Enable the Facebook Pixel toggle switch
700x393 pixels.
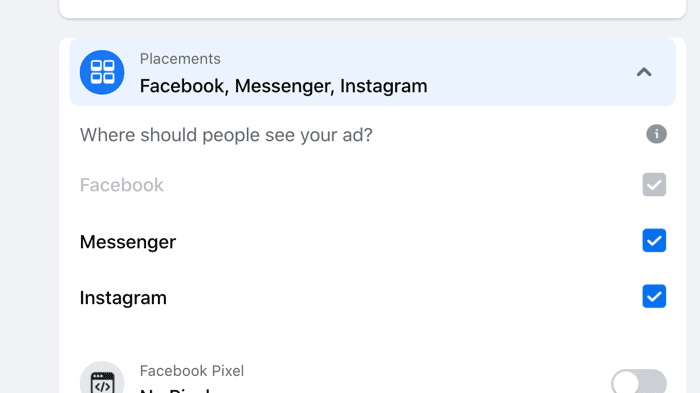tap(639, 382)
